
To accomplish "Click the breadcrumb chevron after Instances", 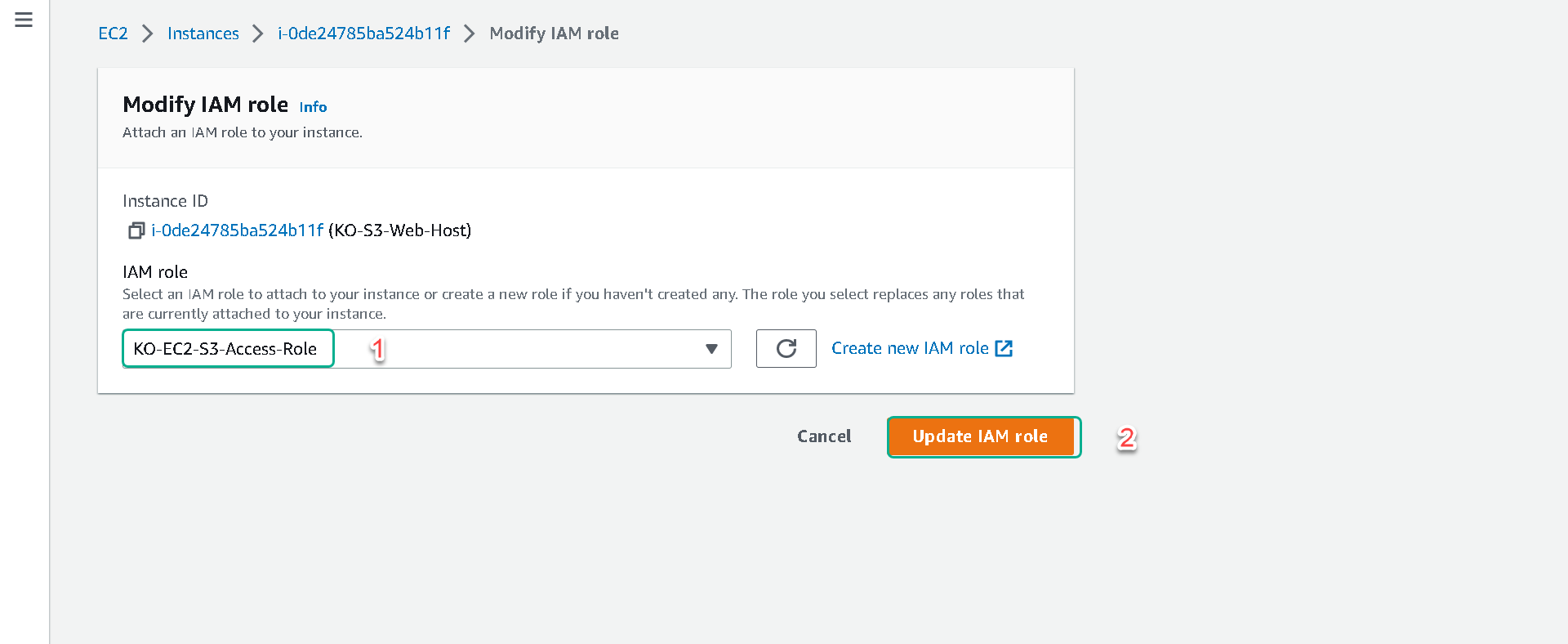I will [x=258, y=34].
